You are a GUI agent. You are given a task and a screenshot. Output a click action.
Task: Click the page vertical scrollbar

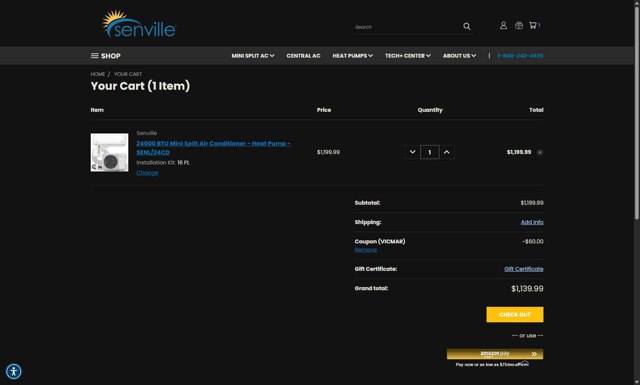(637, 114)
